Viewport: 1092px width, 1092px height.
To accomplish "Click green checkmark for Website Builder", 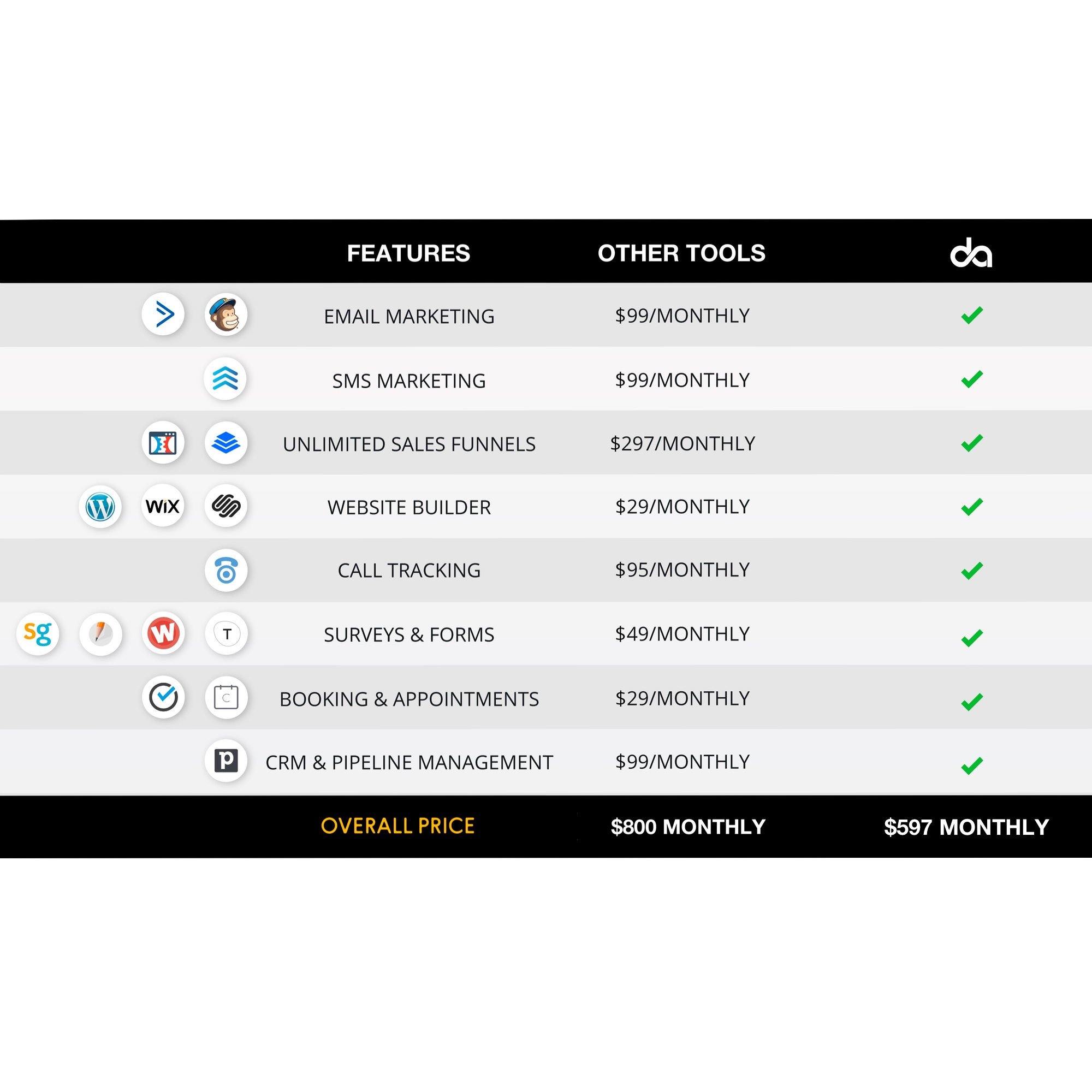I will (972, 507).
